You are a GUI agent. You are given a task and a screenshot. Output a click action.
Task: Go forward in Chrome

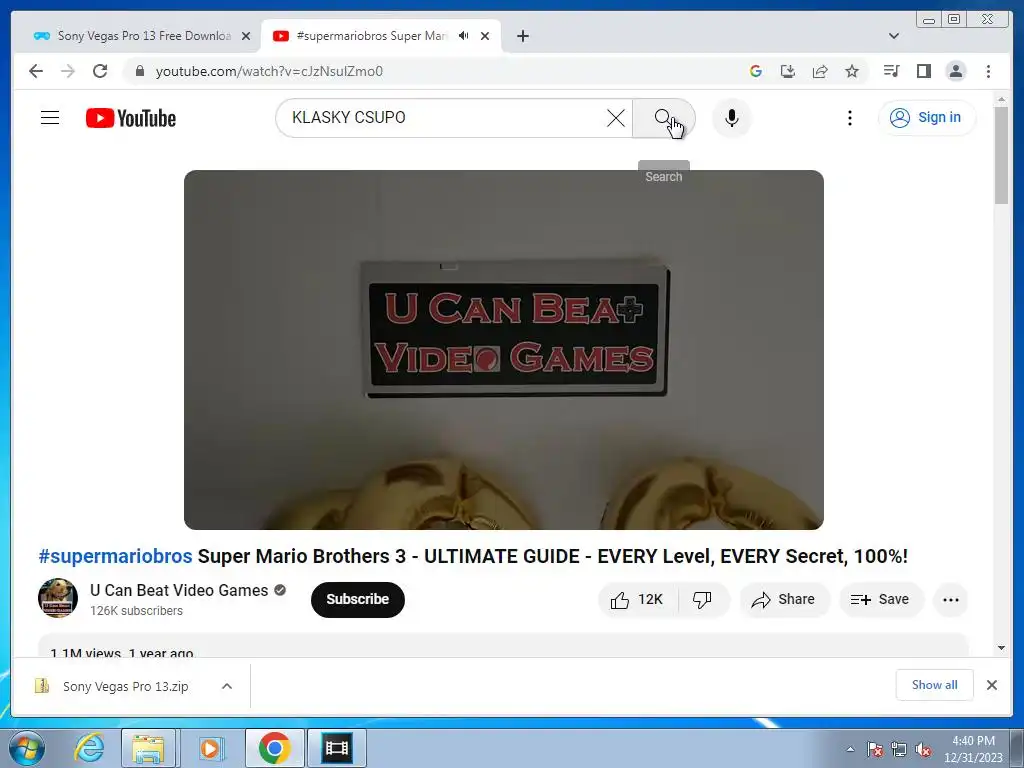click(68, 71)
